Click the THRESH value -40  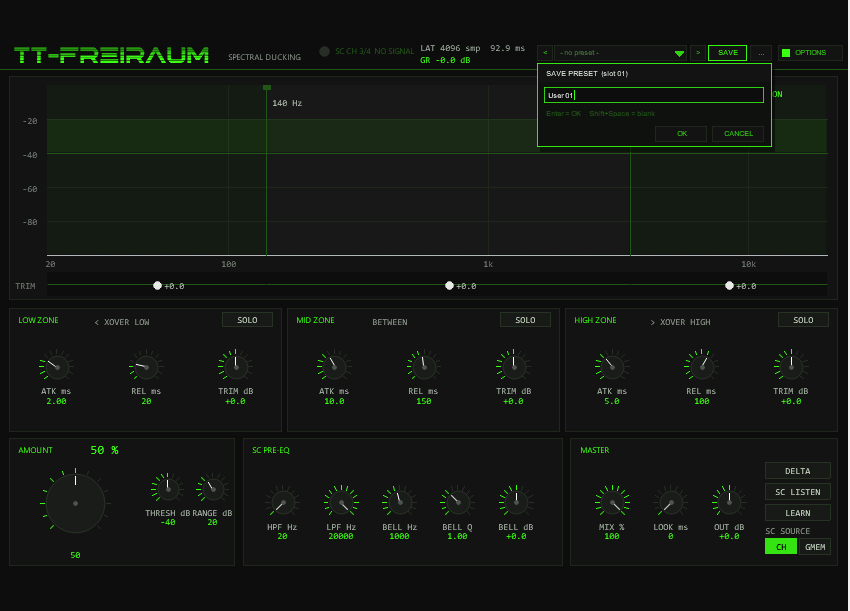[x=168, y=522]
